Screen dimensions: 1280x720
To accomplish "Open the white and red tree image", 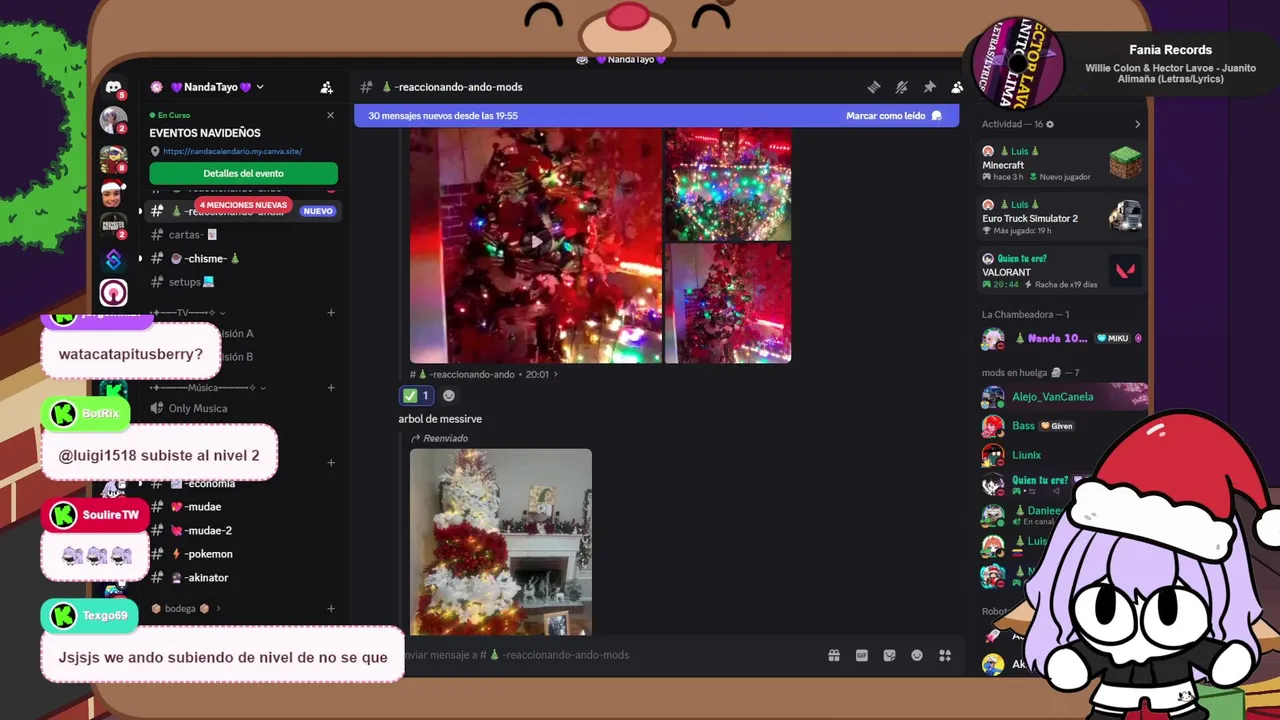I will coord(500,542).
